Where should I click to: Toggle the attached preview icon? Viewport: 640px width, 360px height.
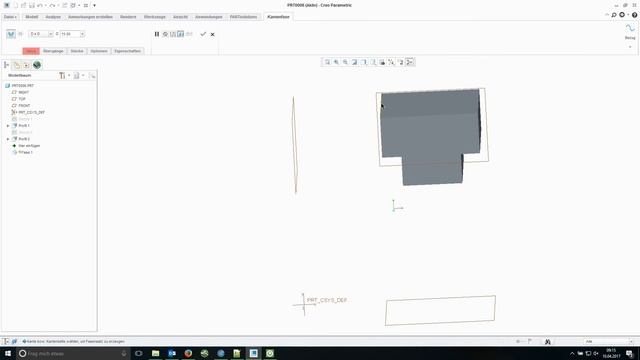tap(180, 34)
